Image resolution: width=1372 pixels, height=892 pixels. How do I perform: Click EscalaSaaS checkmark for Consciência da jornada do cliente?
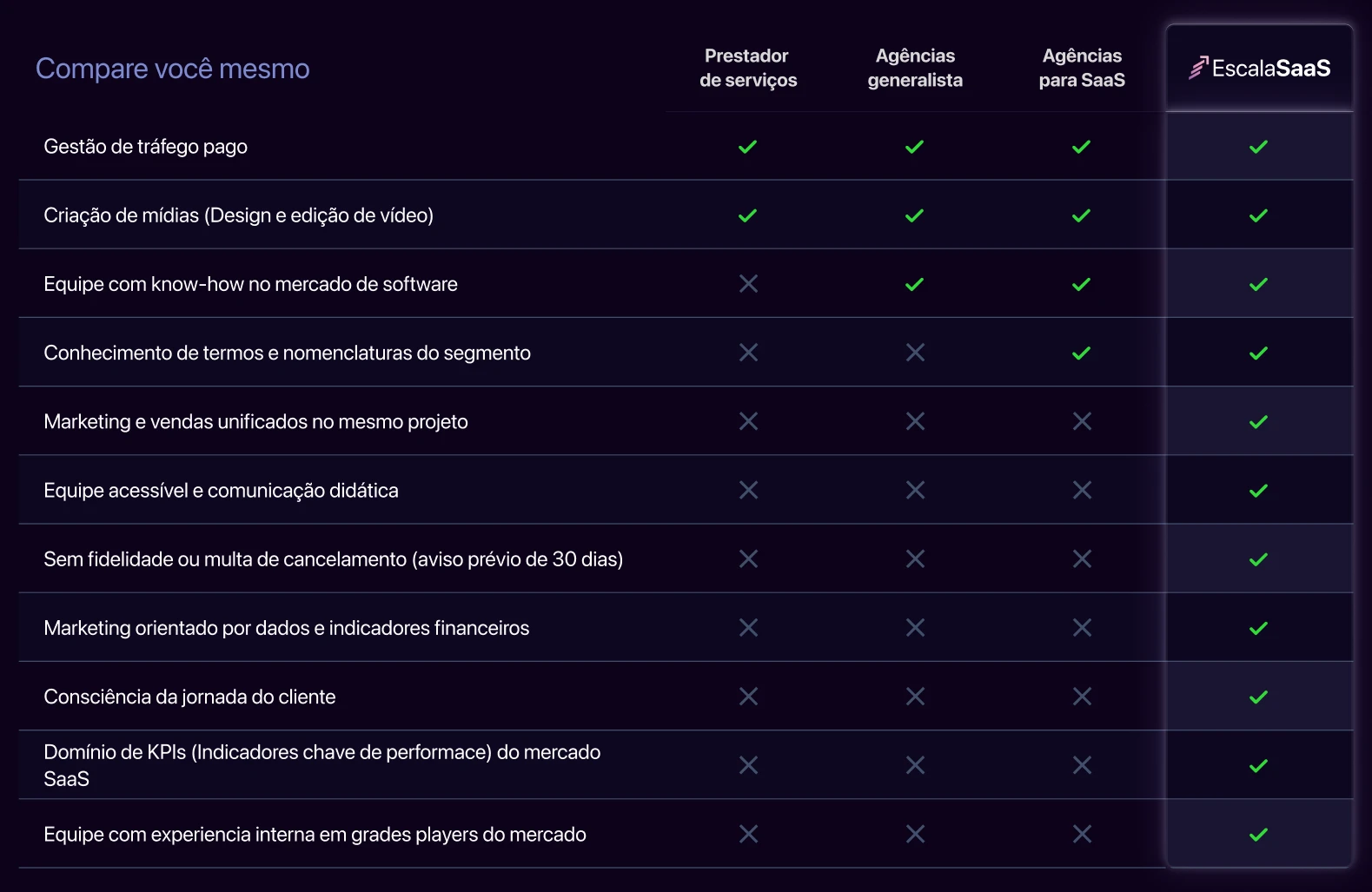[x=1258, y=697]
